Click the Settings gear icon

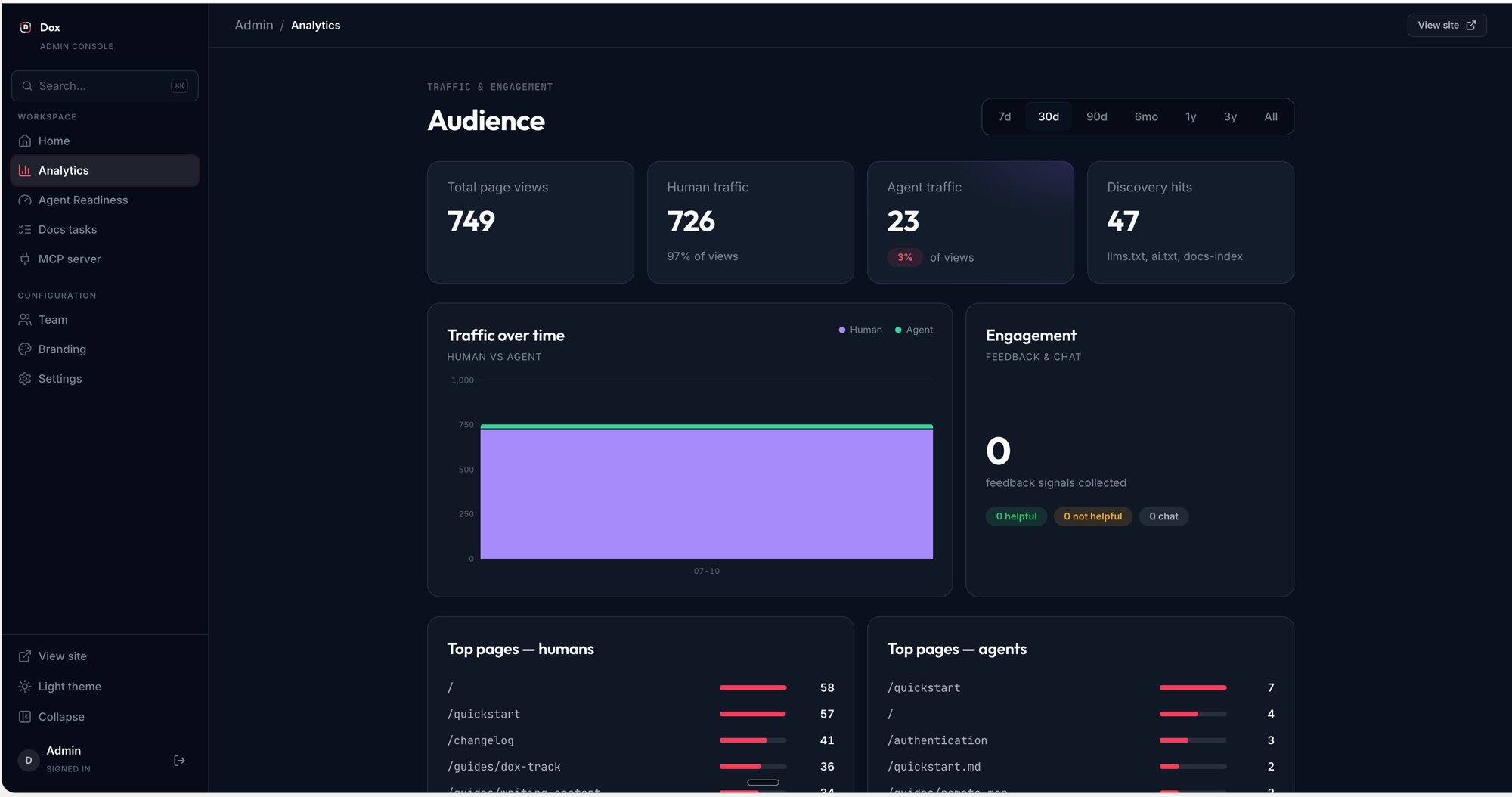pyautogui.click(x=25, y=378)
